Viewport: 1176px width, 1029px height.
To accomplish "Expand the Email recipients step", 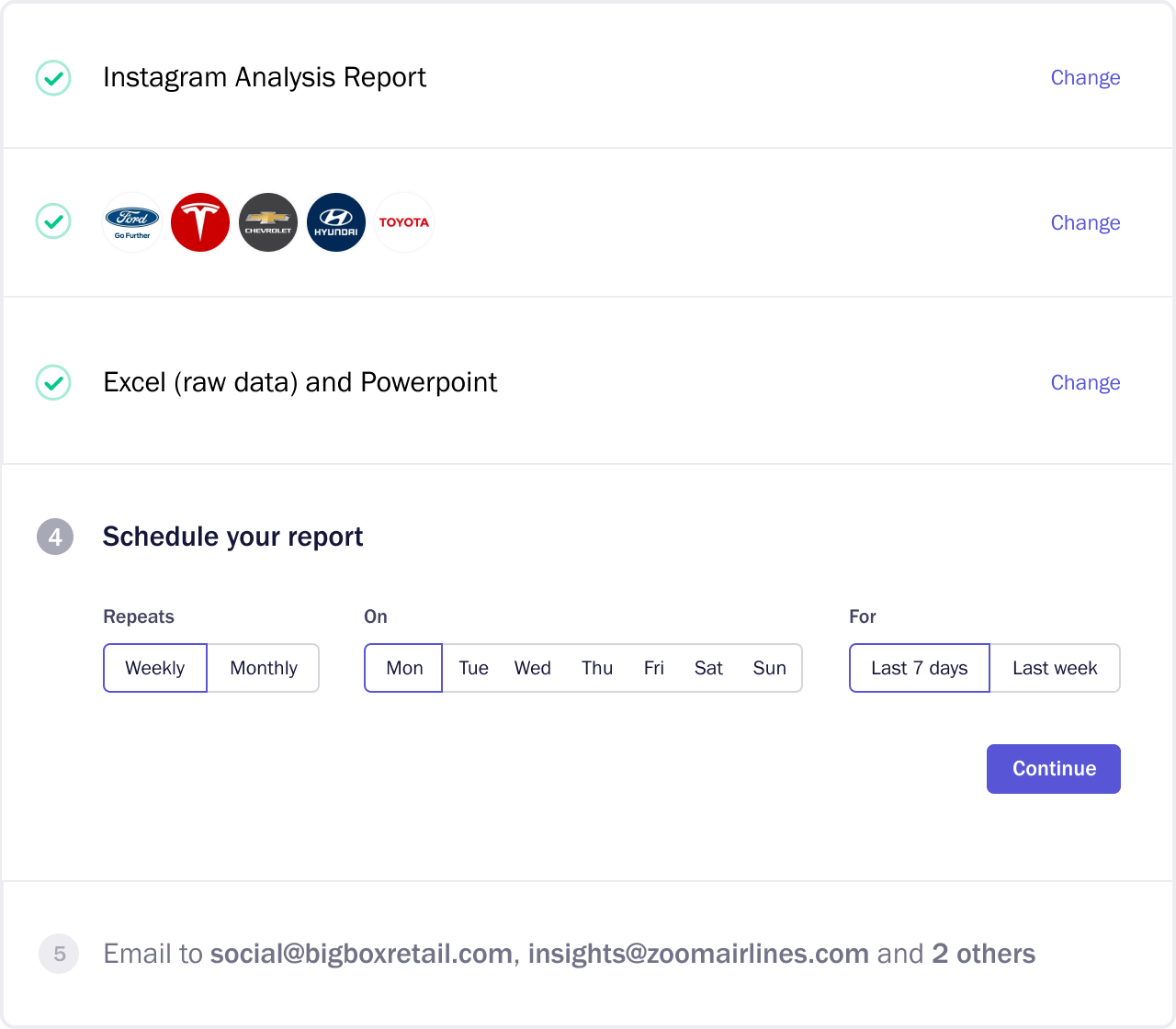I will point(569,954).
